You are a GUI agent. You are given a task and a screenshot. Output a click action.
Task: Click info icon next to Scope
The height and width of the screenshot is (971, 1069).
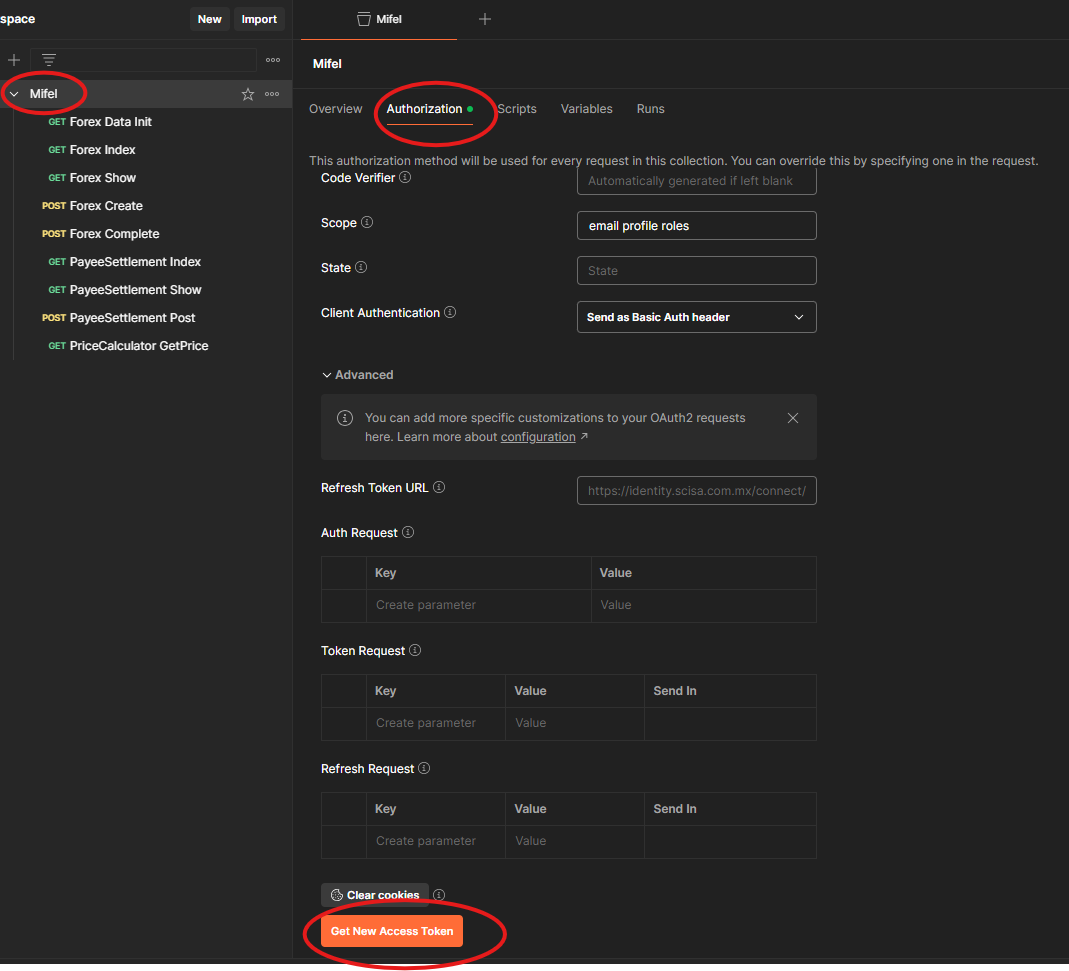click(367, 223)
